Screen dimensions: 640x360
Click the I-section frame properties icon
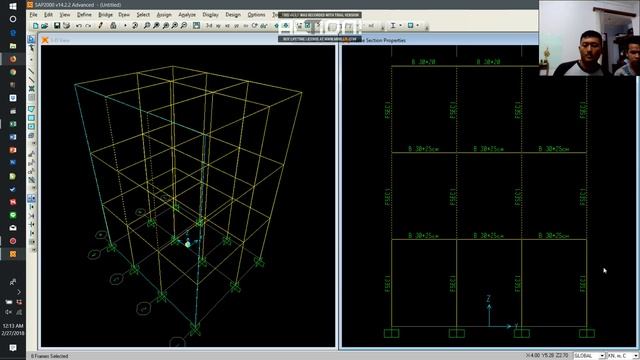pos(393,26)
